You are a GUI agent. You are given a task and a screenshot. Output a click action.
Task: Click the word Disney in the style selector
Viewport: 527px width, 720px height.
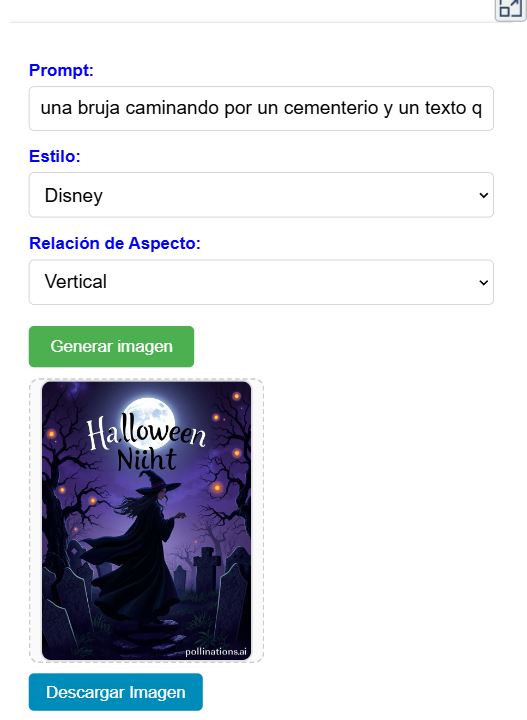tap(73, 196)
